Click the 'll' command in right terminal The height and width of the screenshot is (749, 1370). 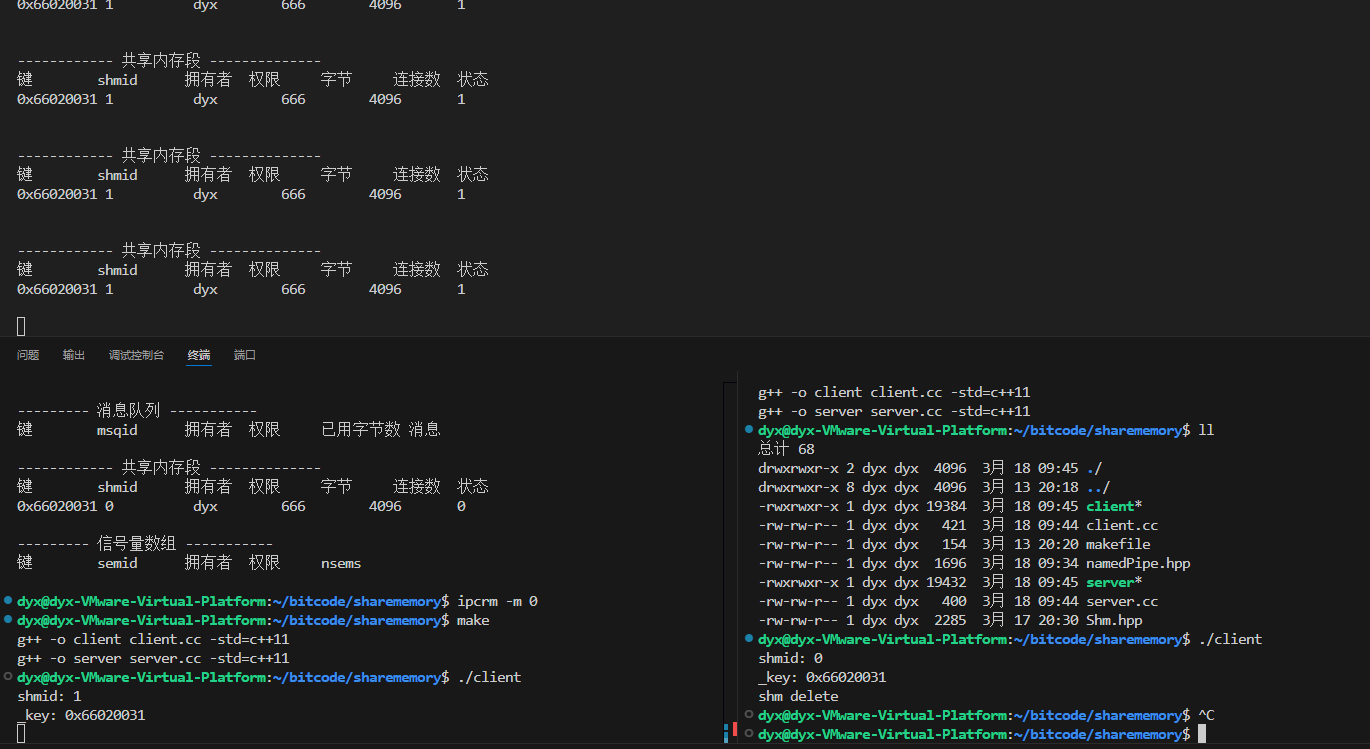click(1206, 430)
